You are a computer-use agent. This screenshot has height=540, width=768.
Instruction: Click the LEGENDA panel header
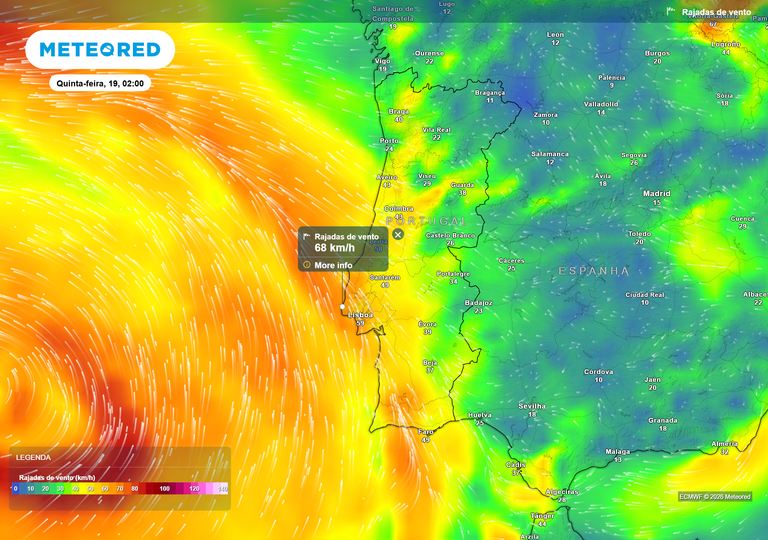(x=33, y=457)
